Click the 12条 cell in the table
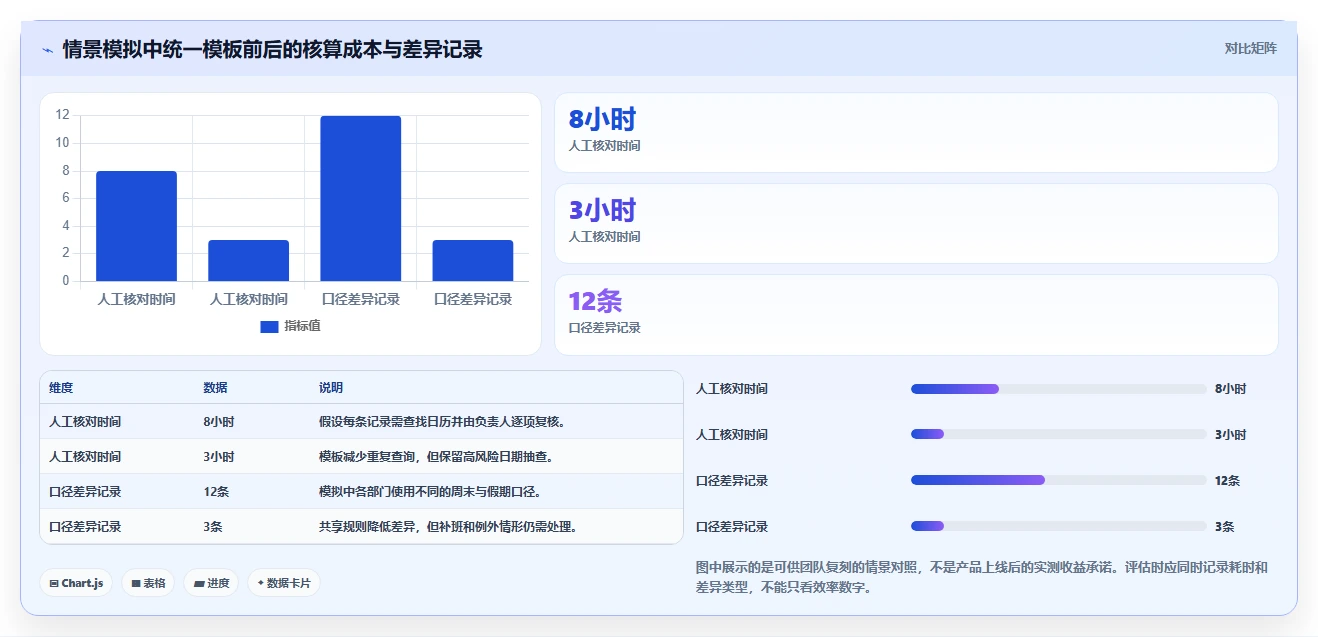The width and height of the screenshot is (1318, 637). pos(216,492)
